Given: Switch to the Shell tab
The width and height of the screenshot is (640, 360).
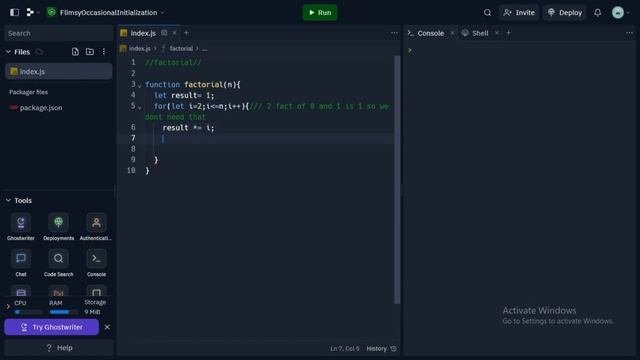Looking at the screenshot, I should tap(480, 33).
